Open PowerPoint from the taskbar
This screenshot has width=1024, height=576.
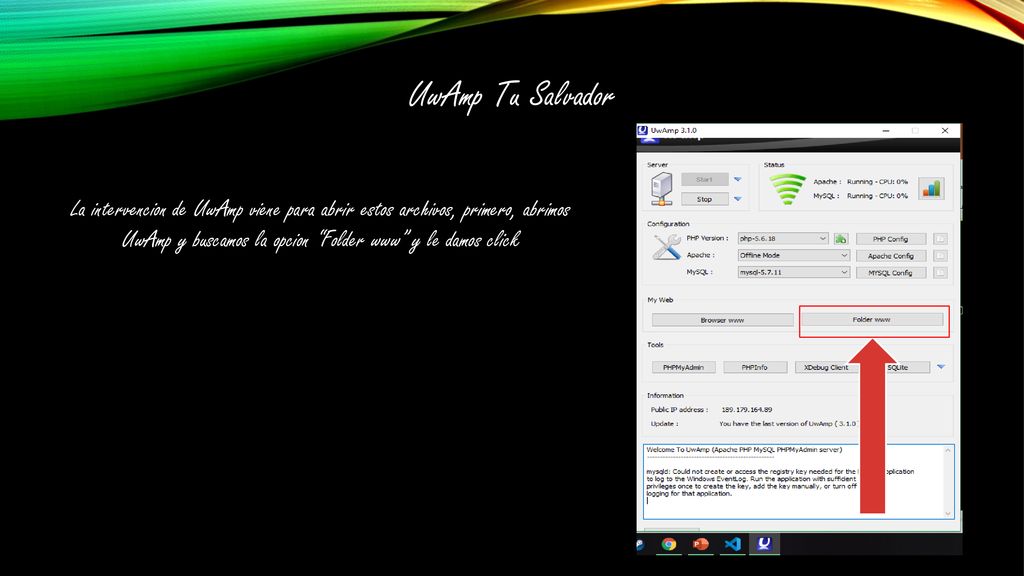[x=700, y=544]
